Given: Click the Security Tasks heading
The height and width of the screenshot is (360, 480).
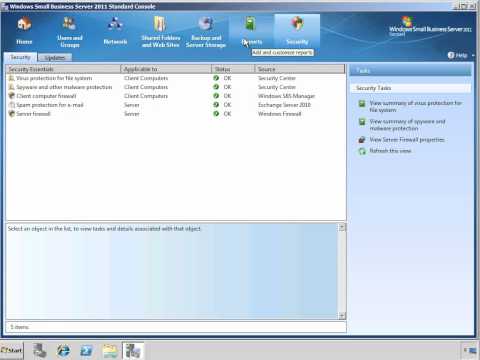Looking at the screenshot, I should 374,88.
